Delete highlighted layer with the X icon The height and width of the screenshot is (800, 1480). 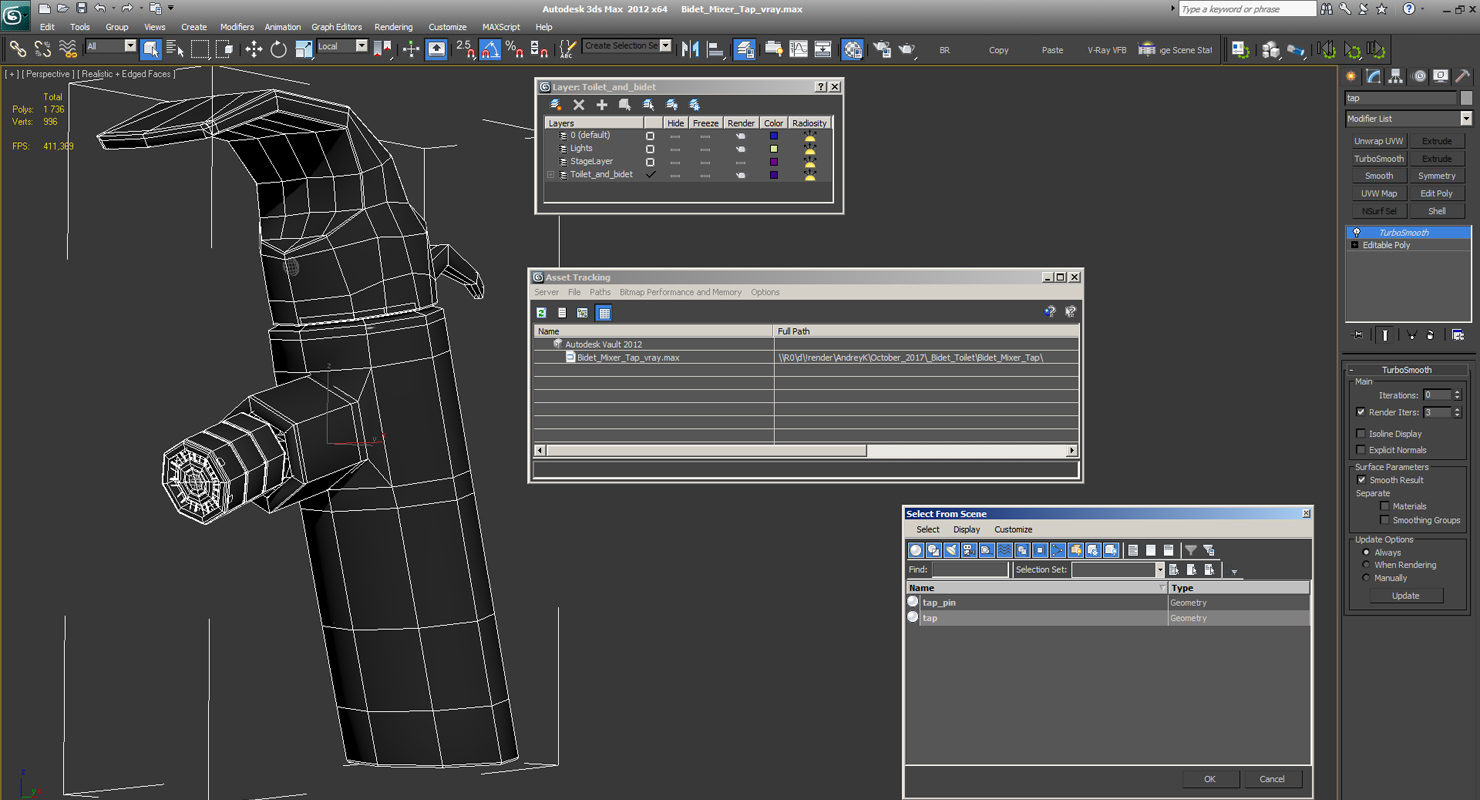578,104
